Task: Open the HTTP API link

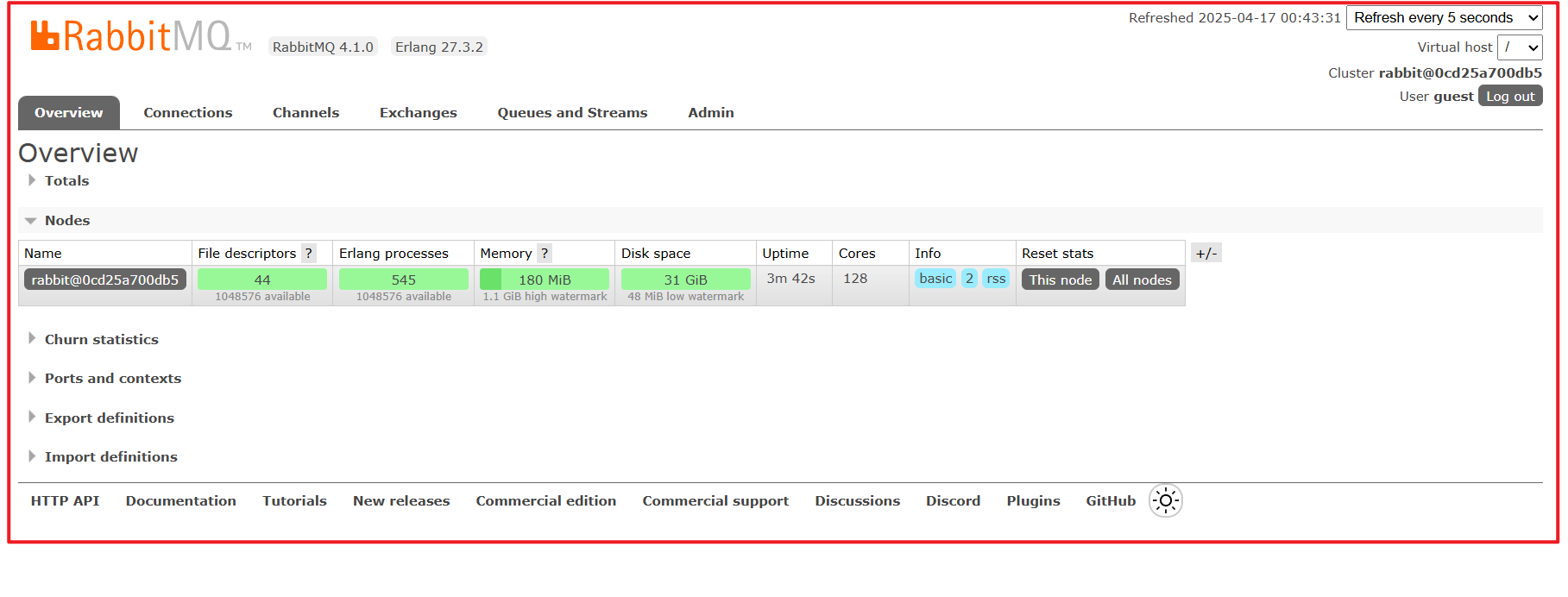Action: click(65, 500)
